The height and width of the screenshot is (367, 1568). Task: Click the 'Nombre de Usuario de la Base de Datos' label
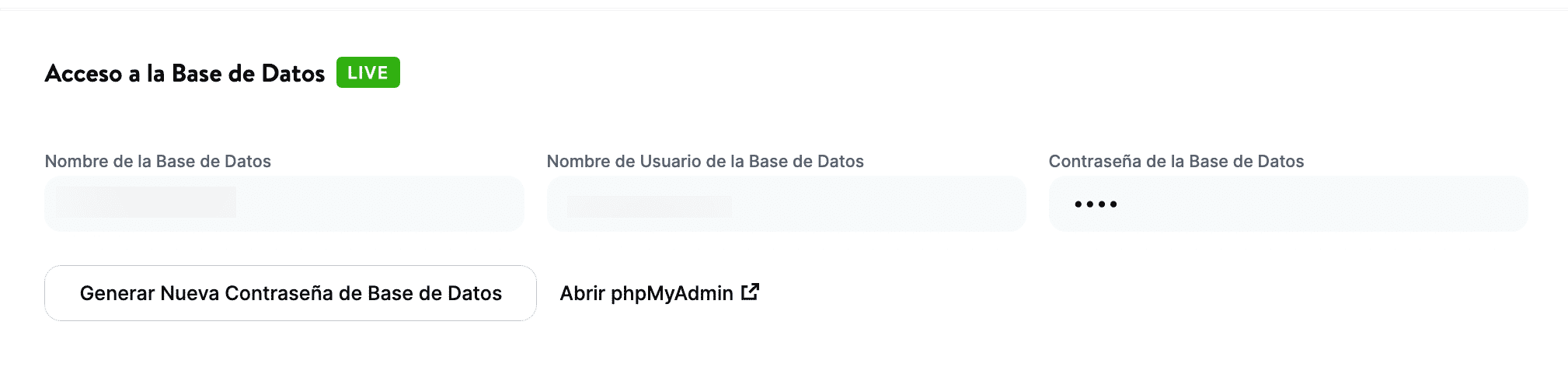point(705,162)
